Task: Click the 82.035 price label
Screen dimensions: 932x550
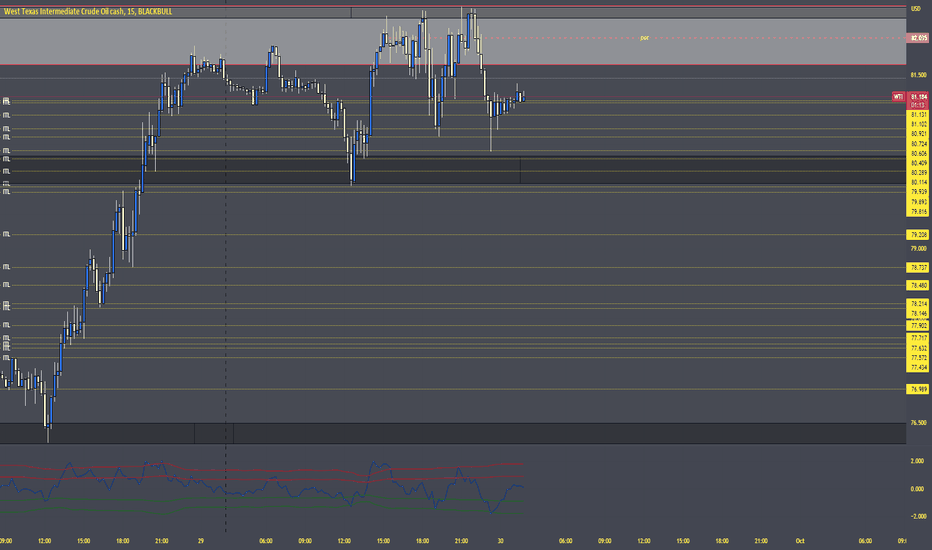Action: pyautogui.click(x=918, y=38)
